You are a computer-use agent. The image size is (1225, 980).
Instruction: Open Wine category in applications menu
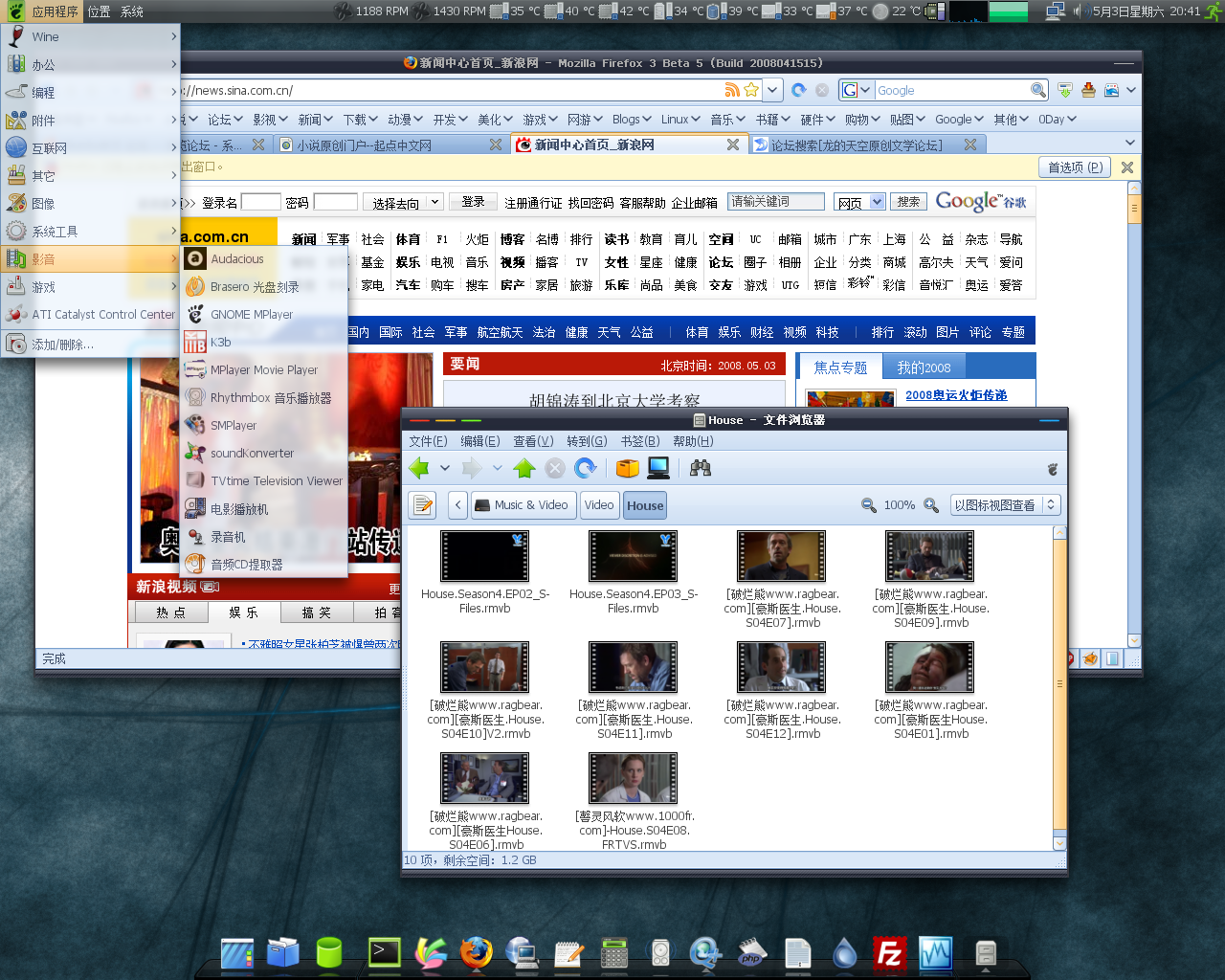click(91, 36)
